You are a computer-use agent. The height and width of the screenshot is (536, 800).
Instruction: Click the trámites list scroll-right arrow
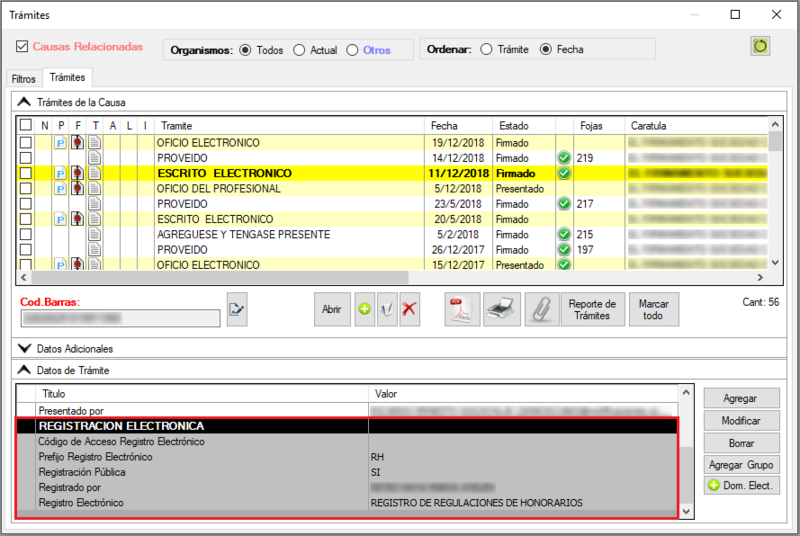(x=760, y=277)
